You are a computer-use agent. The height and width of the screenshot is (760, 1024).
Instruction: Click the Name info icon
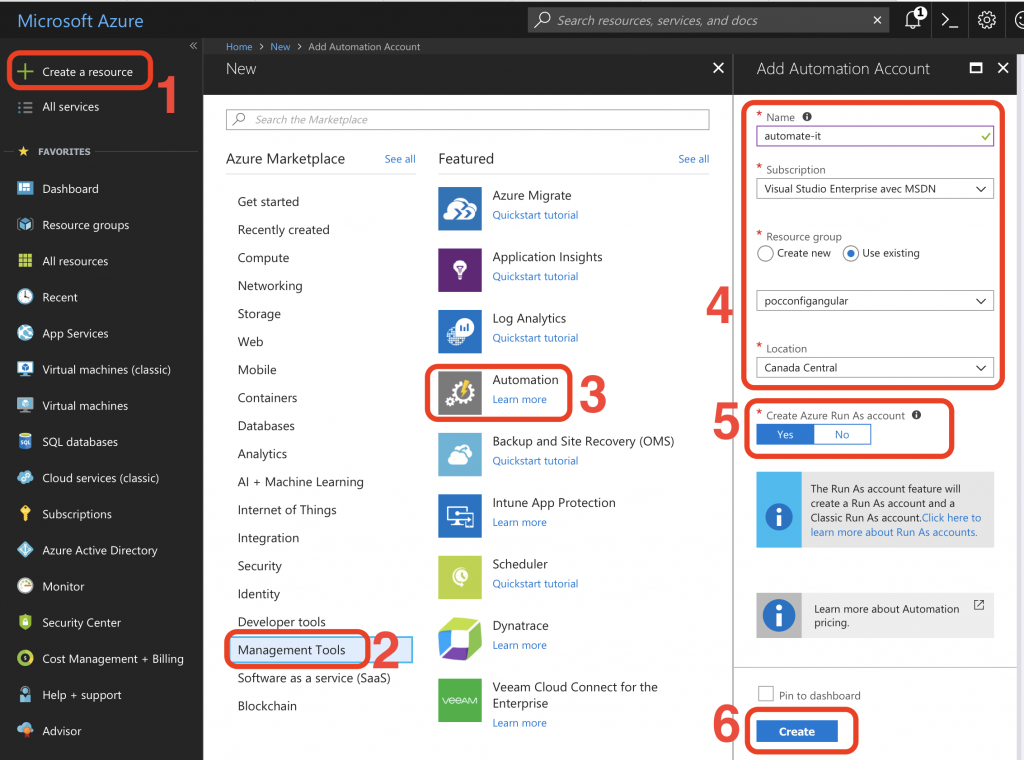[x=807, y=117]
